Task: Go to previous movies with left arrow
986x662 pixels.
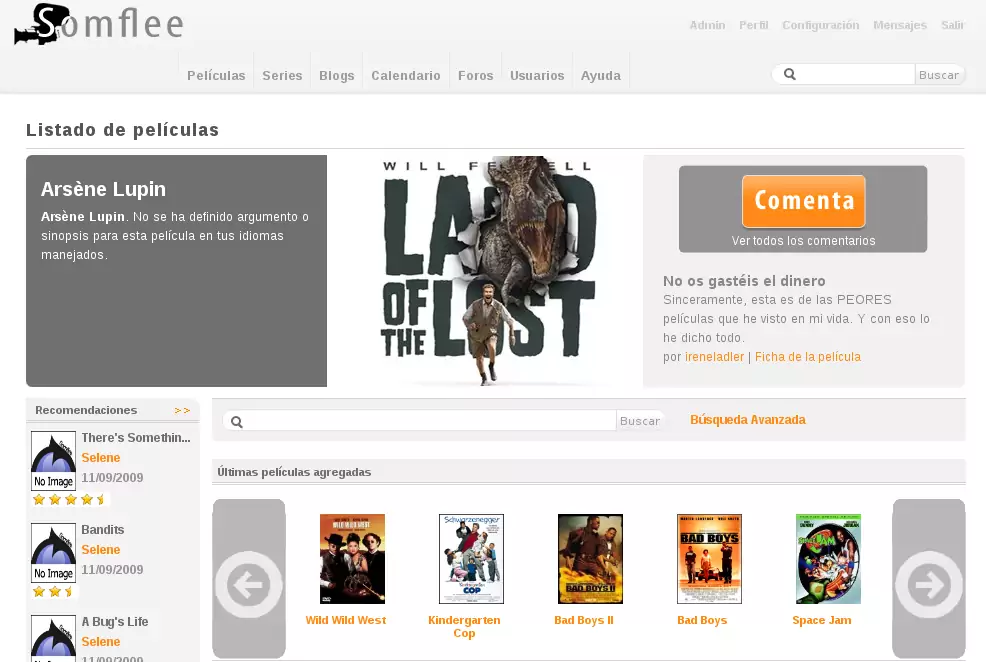Action: point(249,578)
